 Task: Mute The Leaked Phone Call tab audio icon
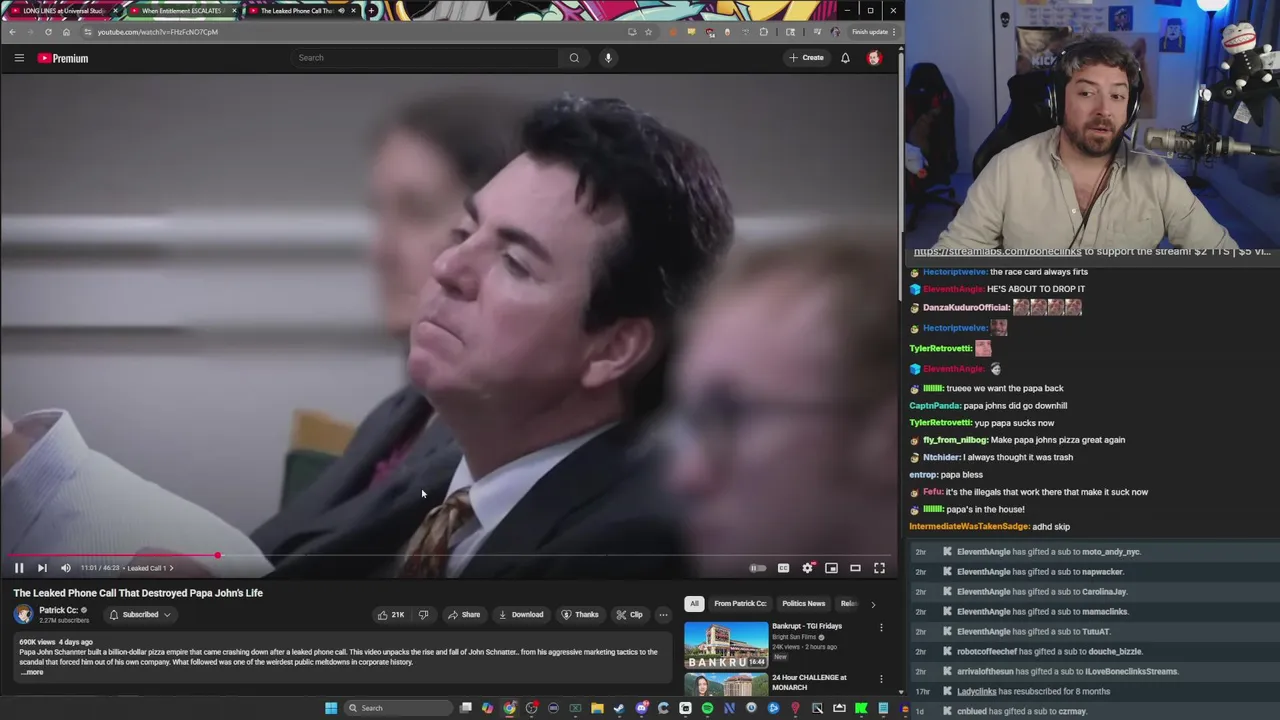click(x=341, y=10)
